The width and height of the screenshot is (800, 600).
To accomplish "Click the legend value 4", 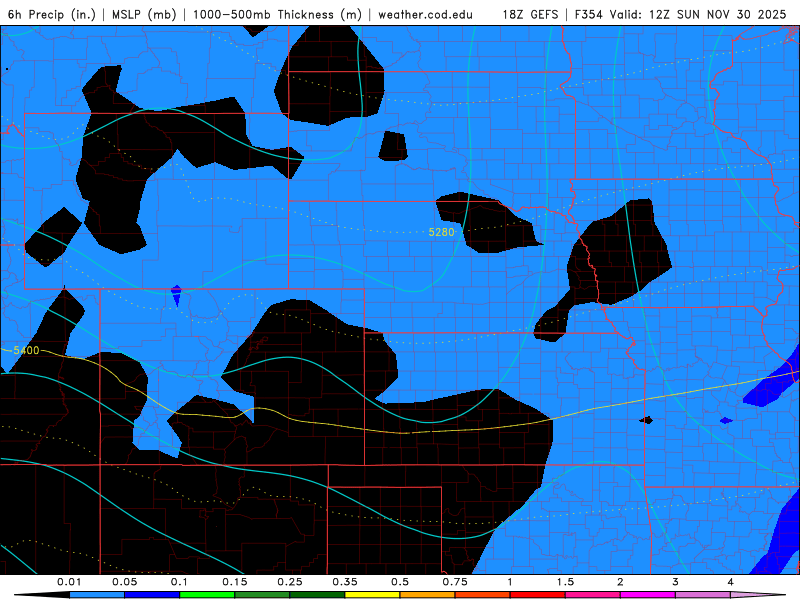I will [x=731, y=582].
